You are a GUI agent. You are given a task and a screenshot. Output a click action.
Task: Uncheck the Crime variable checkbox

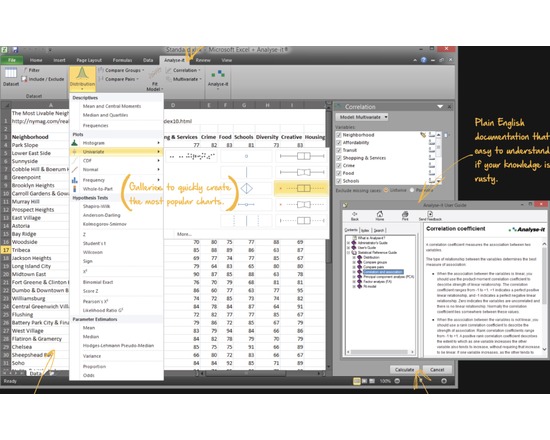pos(339,166)
